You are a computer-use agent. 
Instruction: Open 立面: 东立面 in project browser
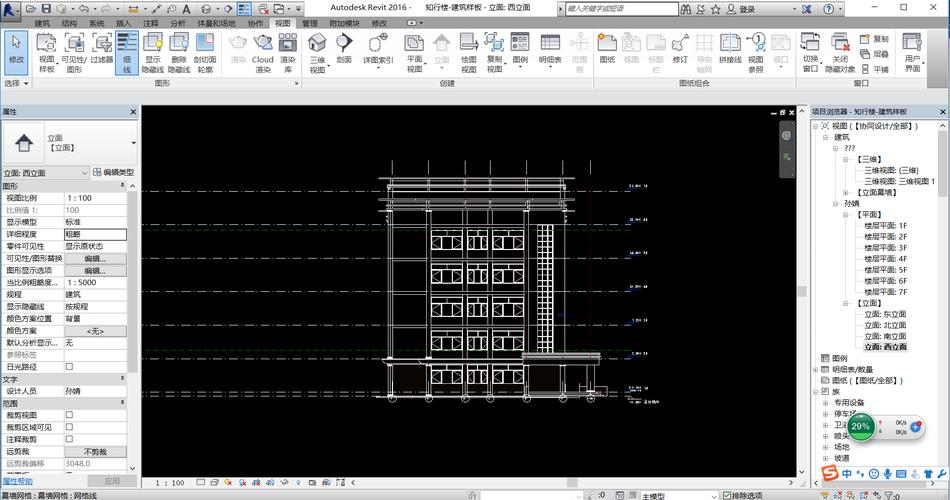tap(885, 314)
